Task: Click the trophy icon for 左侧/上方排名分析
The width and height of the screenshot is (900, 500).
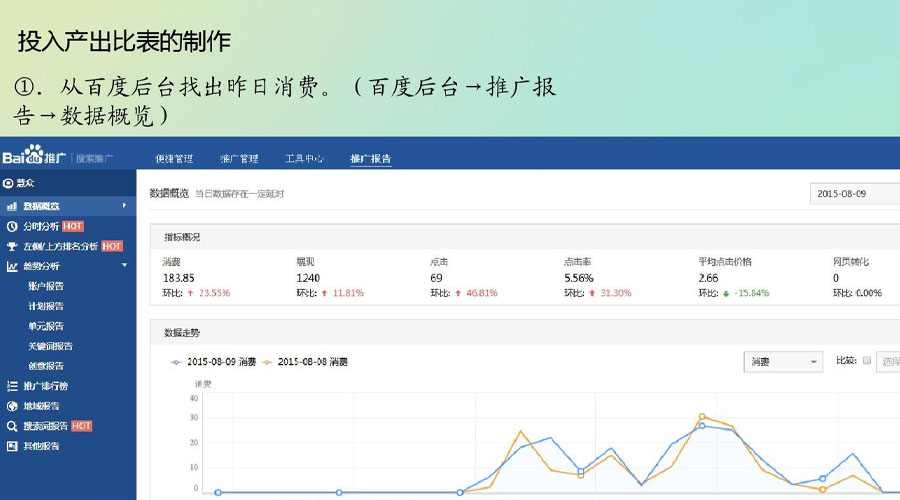Action: pos(12,246)
